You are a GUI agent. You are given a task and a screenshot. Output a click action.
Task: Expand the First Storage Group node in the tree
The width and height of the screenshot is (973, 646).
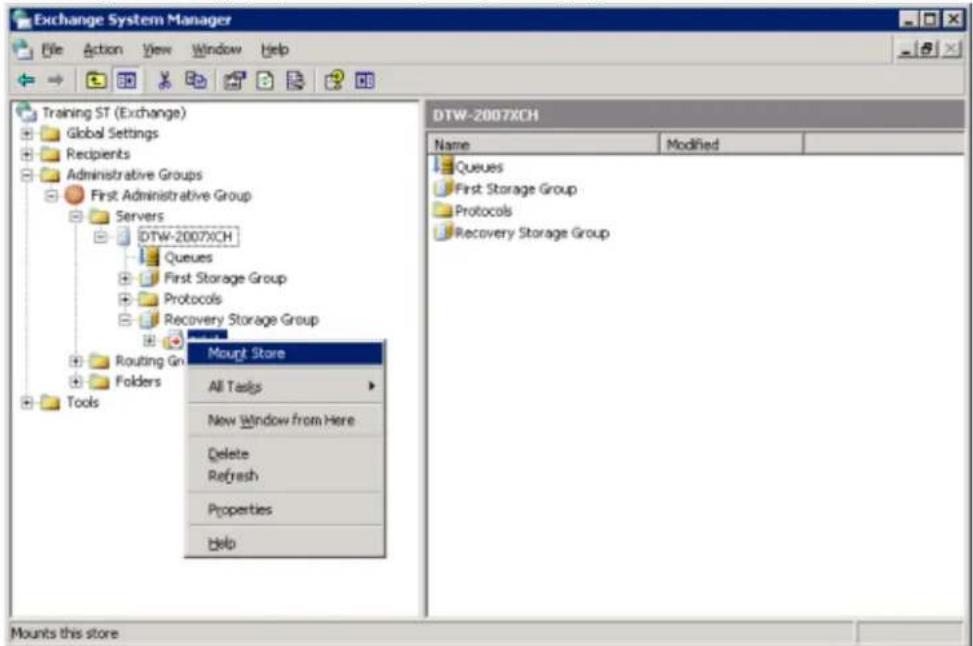tap(125, 278)
